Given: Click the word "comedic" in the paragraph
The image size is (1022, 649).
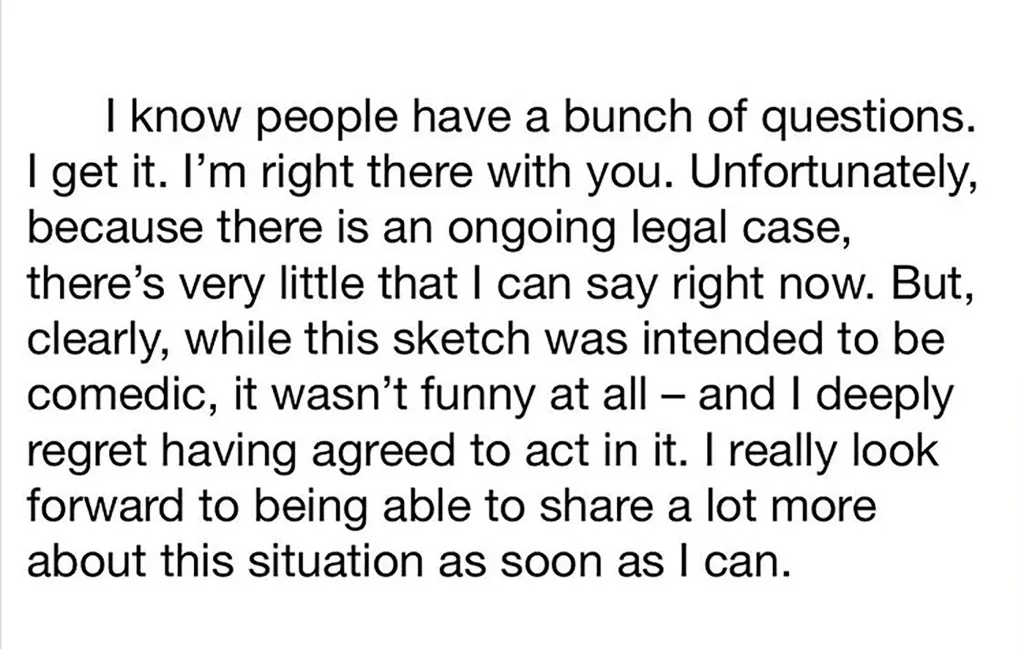Looking at the screenshot, I should 117,395.
